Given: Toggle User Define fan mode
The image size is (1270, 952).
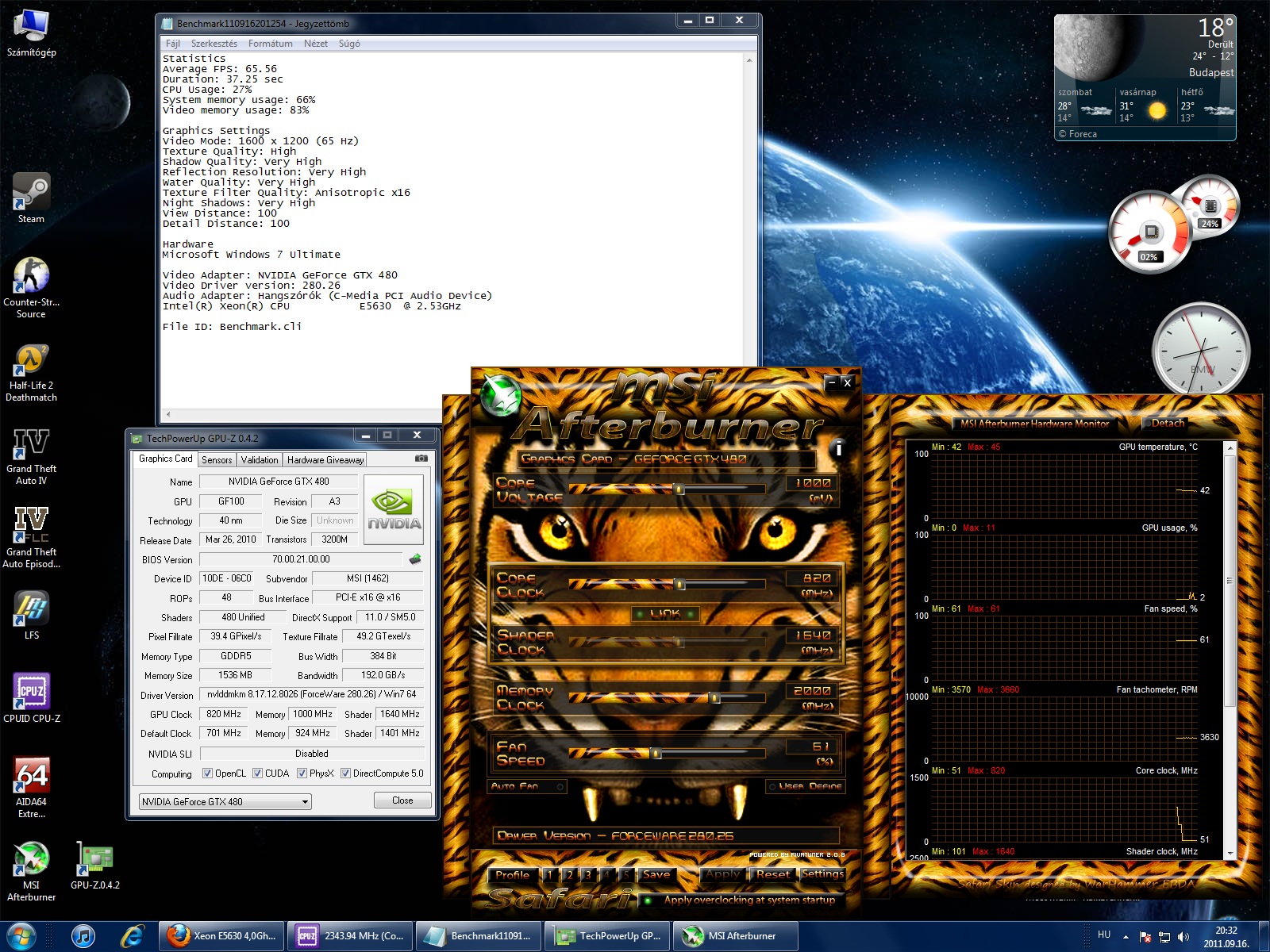Looking at the screenshot, I should click(805, 786).
